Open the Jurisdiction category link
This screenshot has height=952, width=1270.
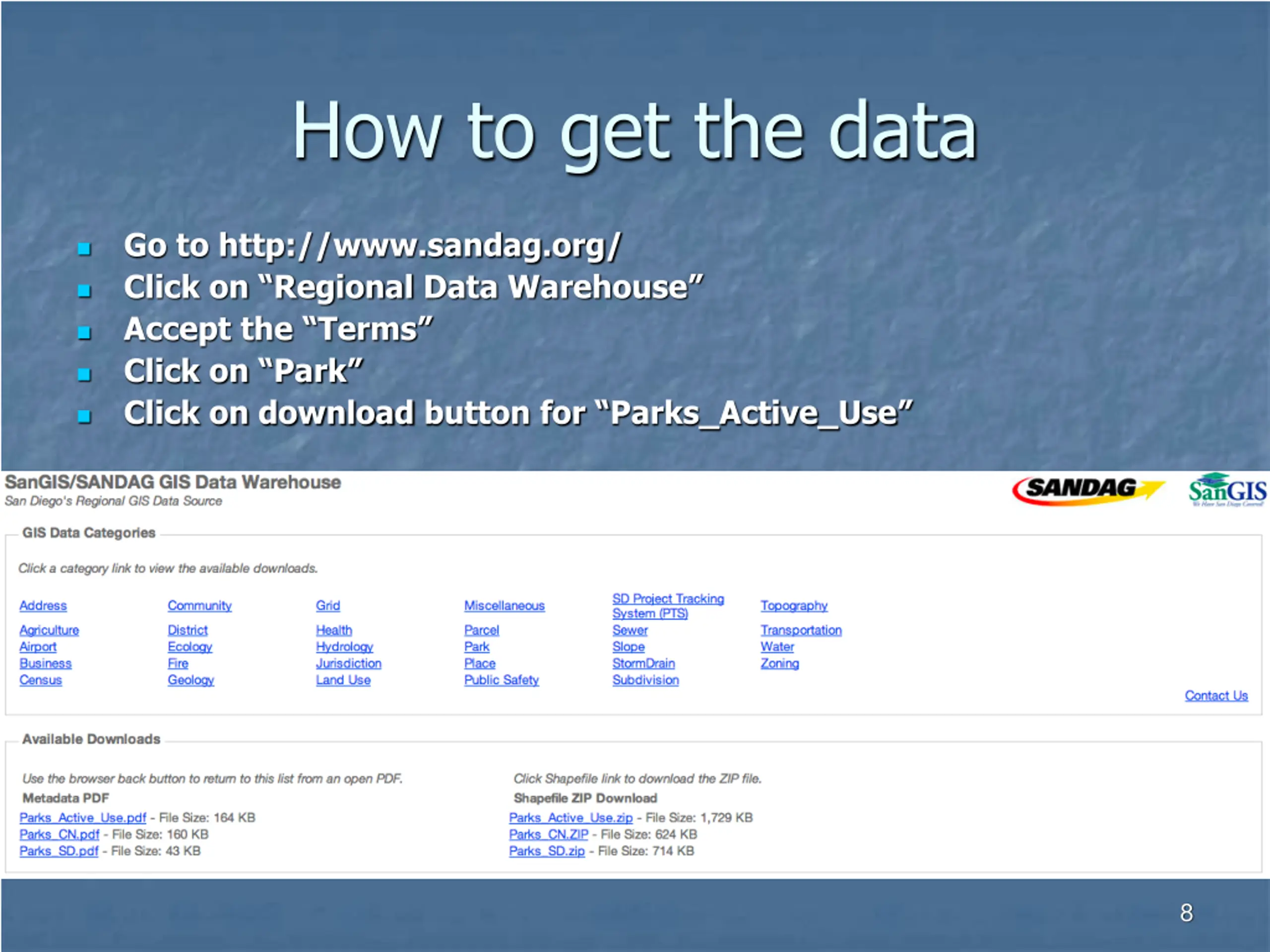click(348, 663)
